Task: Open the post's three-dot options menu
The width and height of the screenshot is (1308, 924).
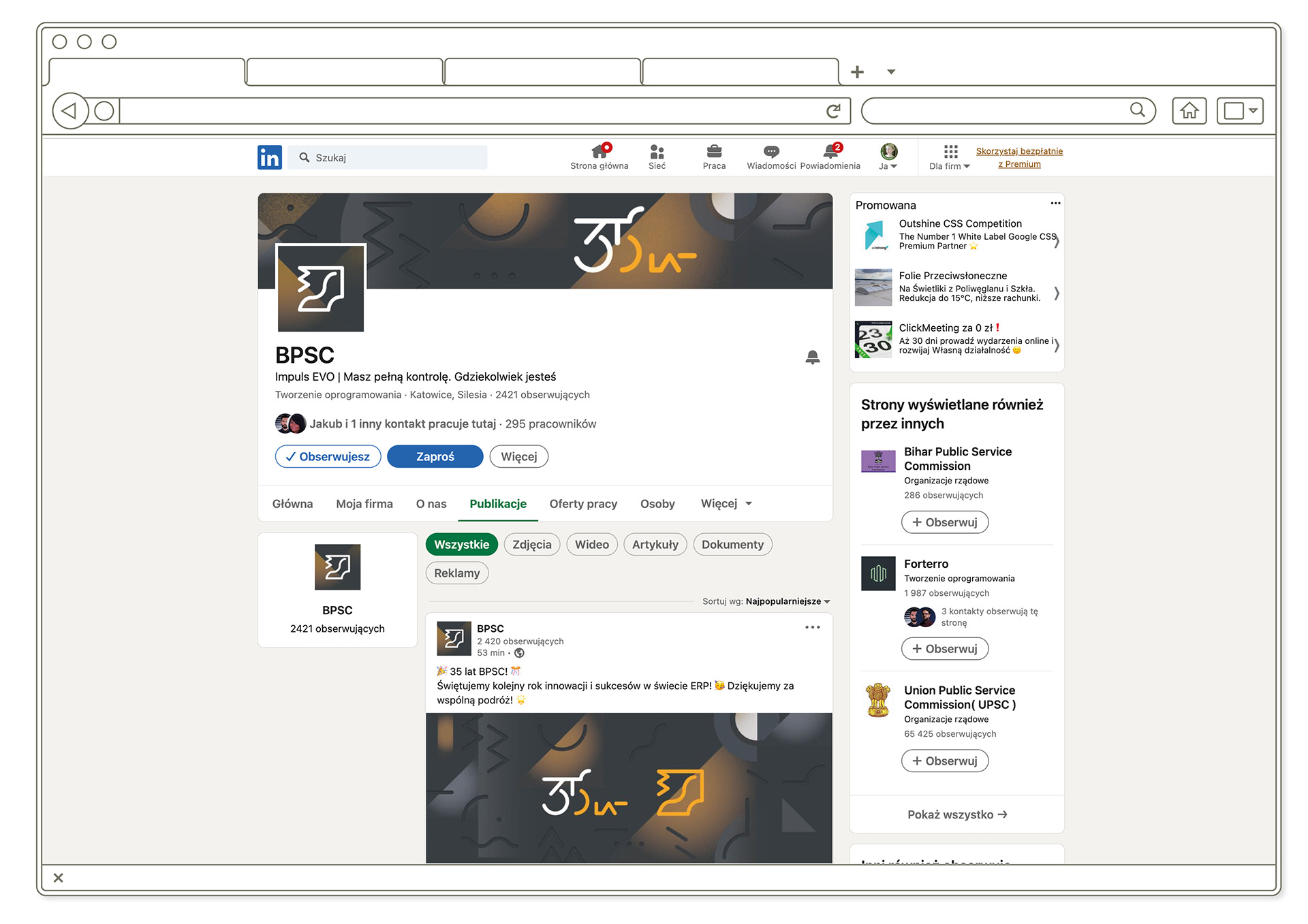Action: click(812, 627)
